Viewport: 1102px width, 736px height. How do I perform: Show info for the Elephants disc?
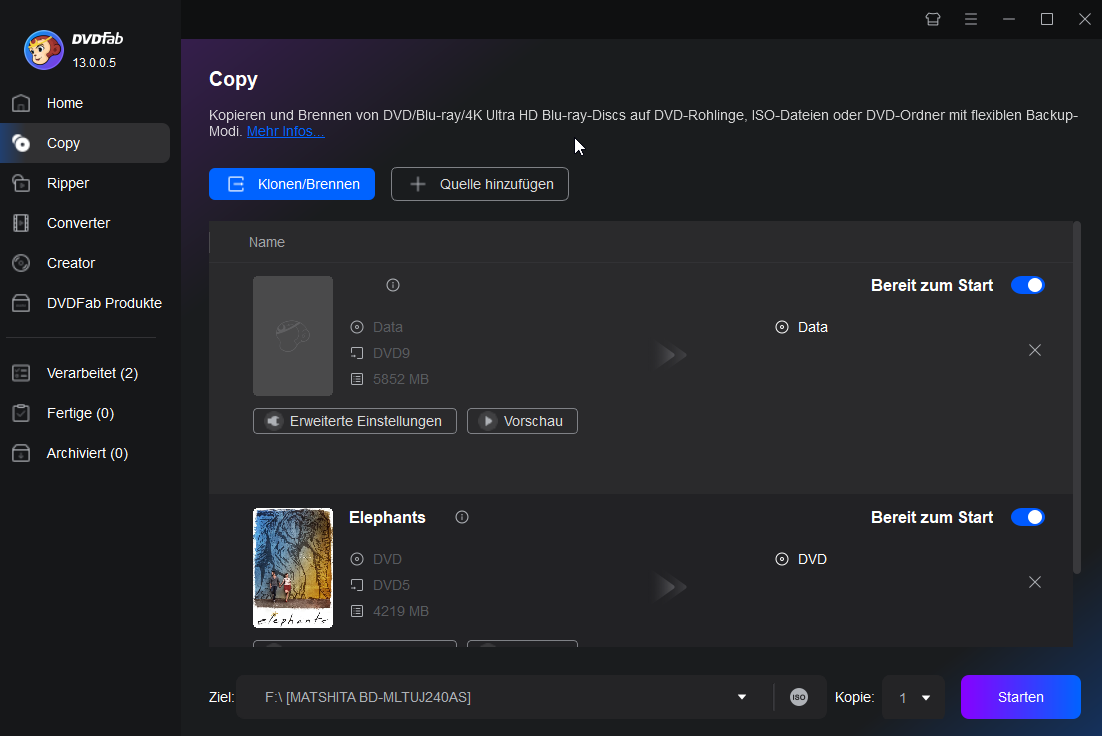tap(461, 517)
